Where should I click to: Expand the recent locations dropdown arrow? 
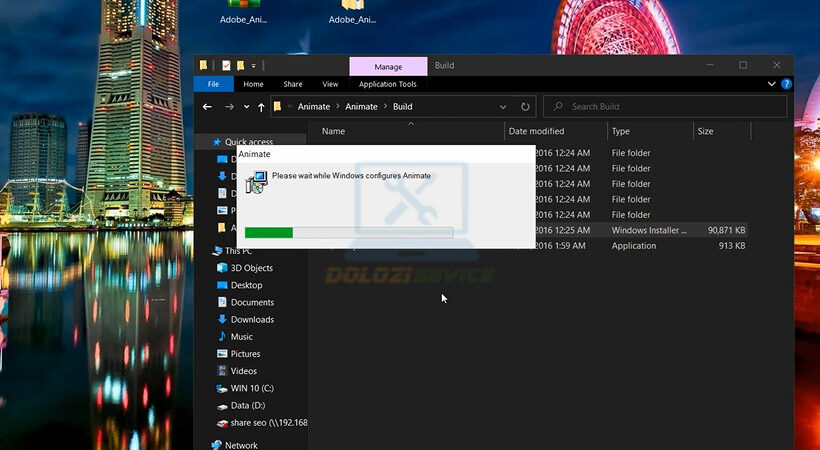pos(246,107)
